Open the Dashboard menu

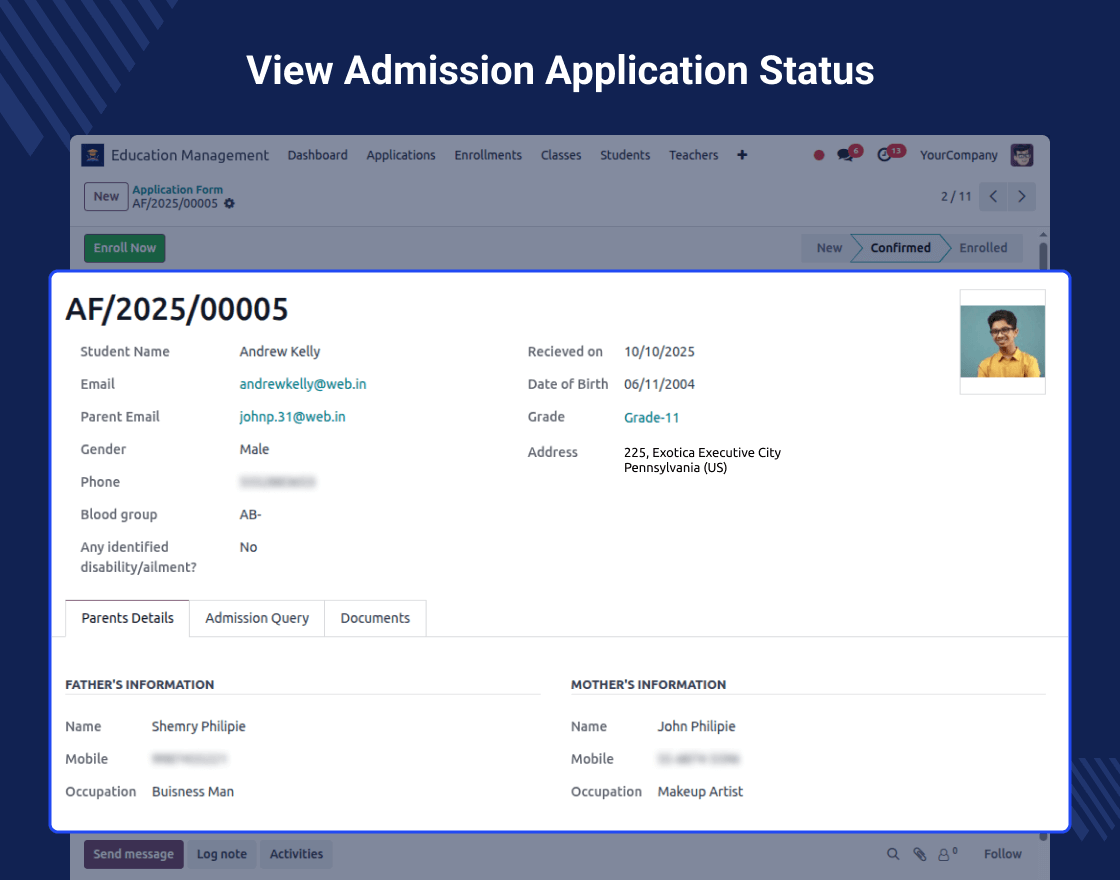pos(317,155)
